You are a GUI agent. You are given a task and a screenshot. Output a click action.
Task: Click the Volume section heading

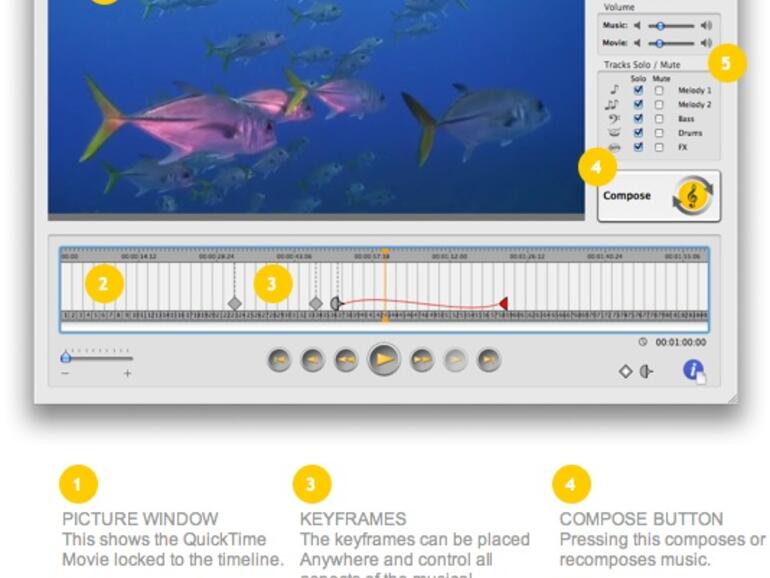(619, 7)
